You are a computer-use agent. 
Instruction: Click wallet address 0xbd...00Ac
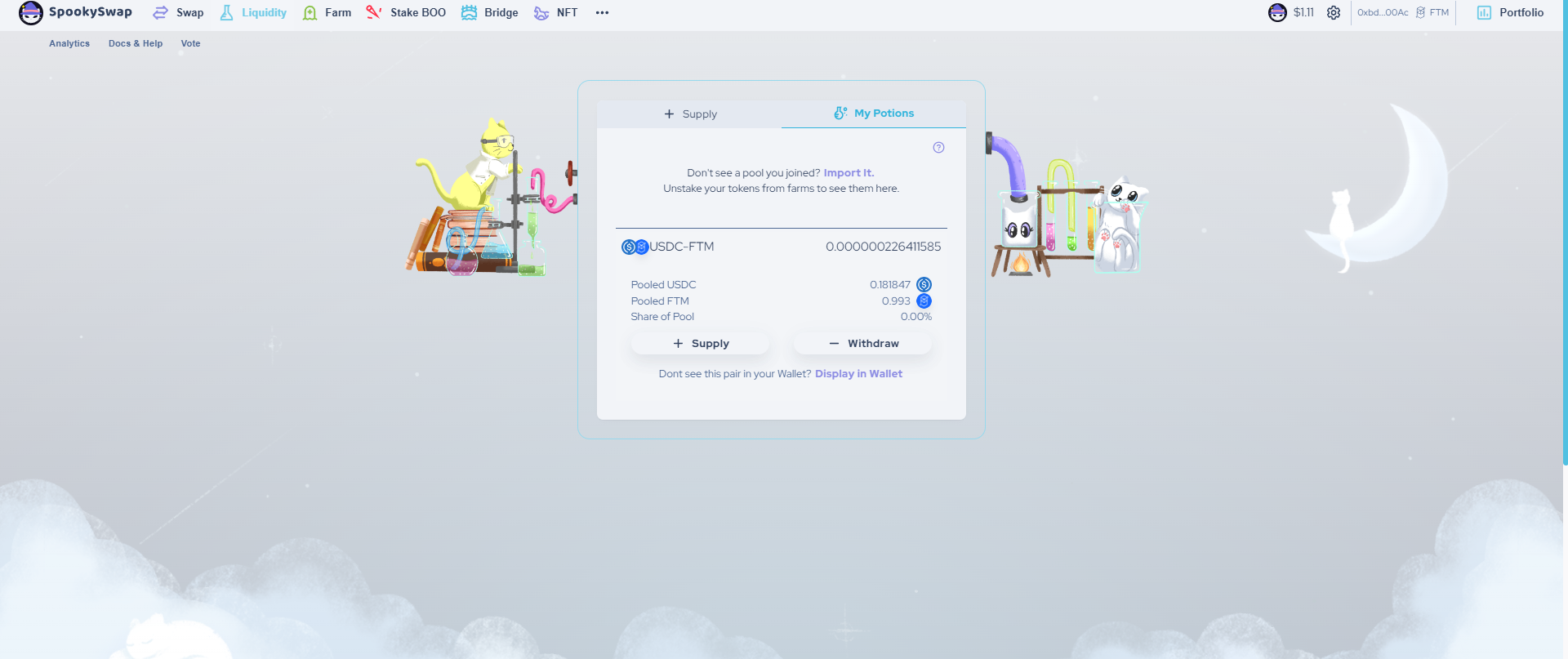(x=1383, y=12)
